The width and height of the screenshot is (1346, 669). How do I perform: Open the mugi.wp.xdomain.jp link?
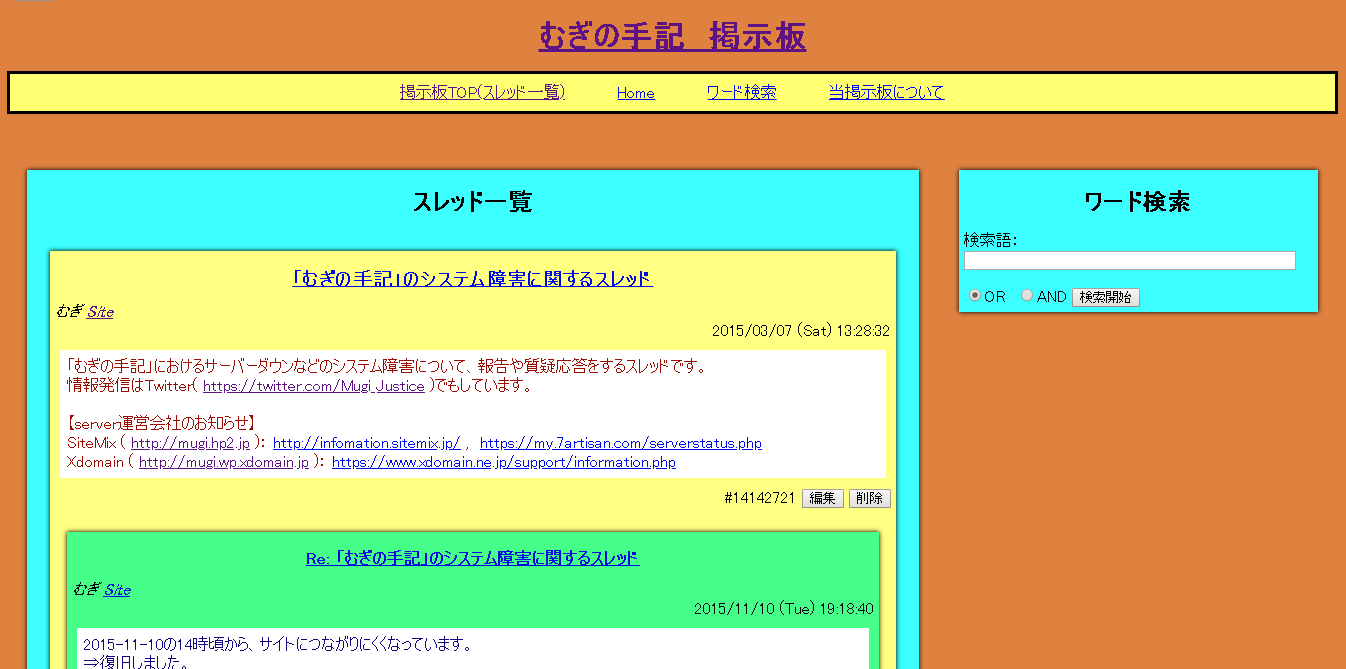[224, 462]
